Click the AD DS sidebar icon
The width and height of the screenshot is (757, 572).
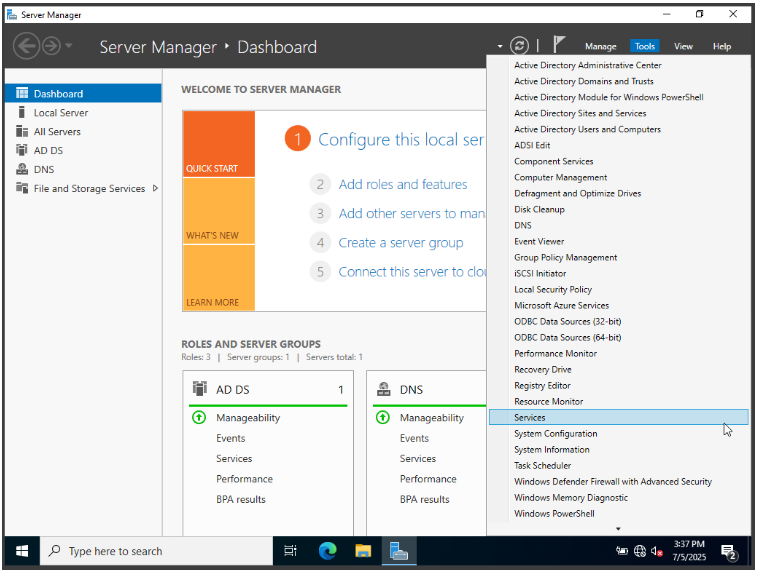22,150
